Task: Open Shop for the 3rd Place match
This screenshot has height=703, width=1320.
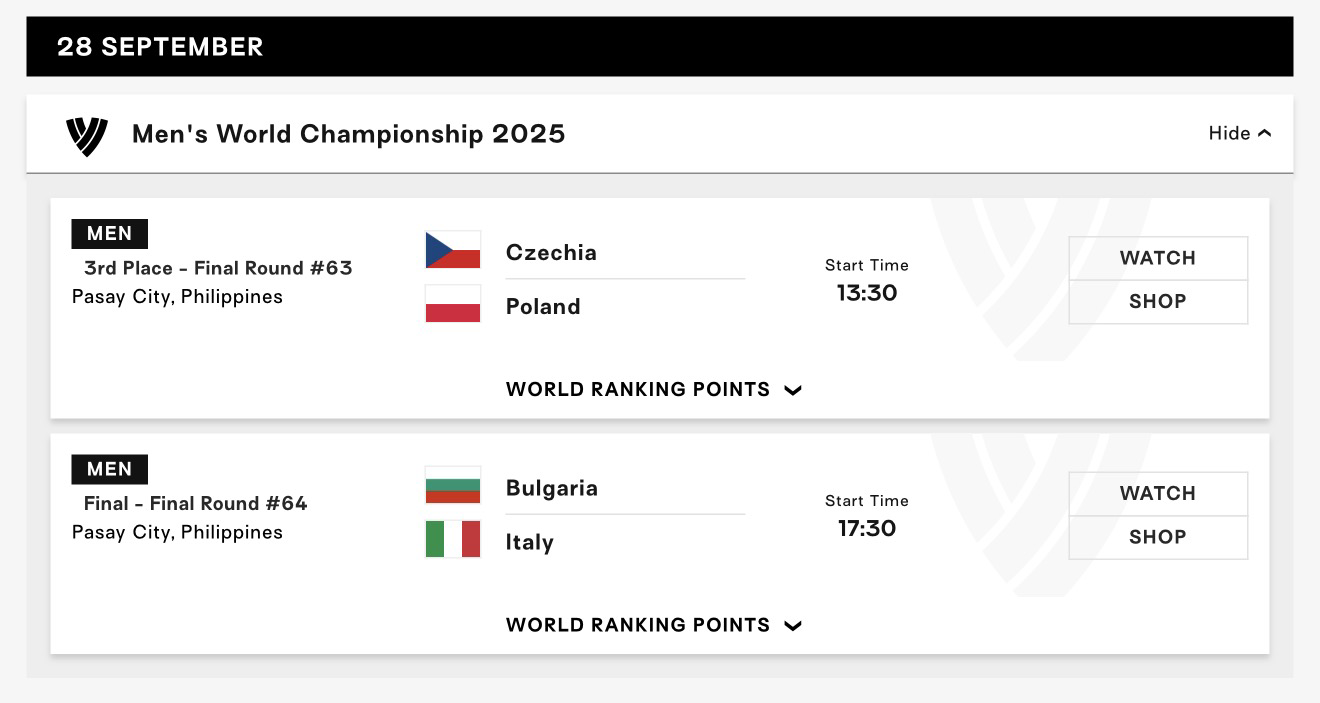Action: click(1158, 302)
